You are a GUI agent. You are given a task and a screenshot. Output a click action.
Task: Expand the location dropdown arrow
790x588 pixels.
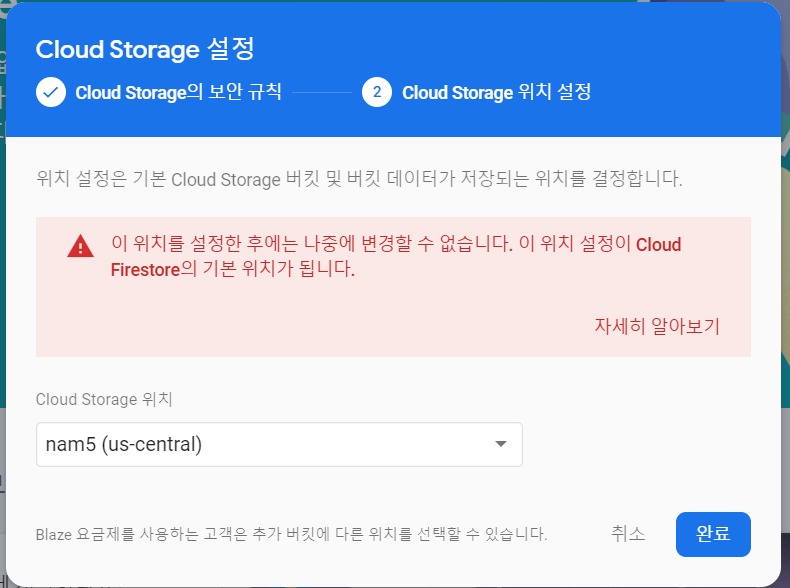[x=501, y=444]
